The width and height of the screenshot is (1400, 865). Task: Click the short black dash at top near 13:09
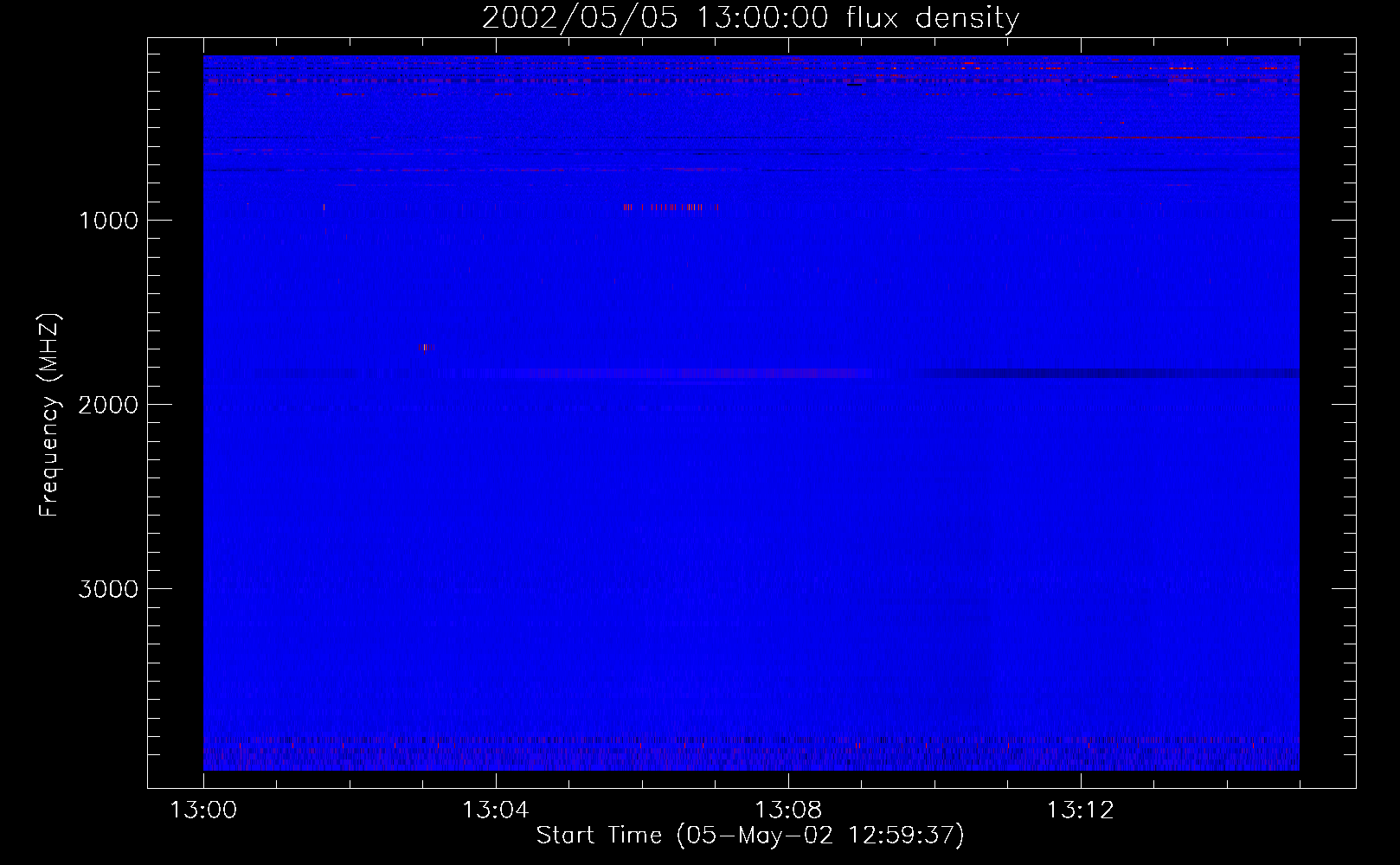(855, 86)
